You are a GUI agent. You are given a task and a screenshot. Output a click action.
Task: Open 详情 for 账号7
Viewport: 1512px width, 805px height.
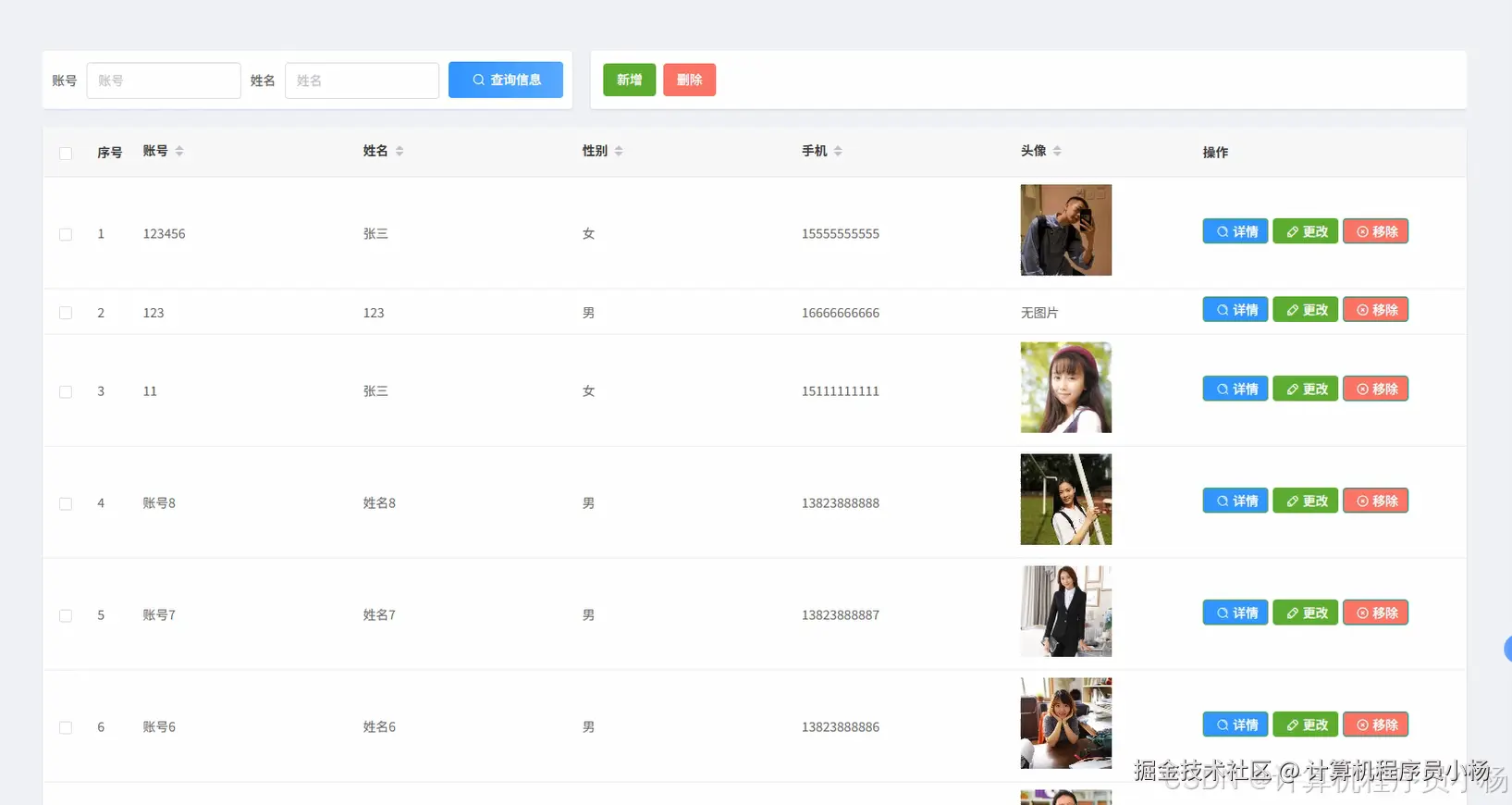pos(1235,613)
